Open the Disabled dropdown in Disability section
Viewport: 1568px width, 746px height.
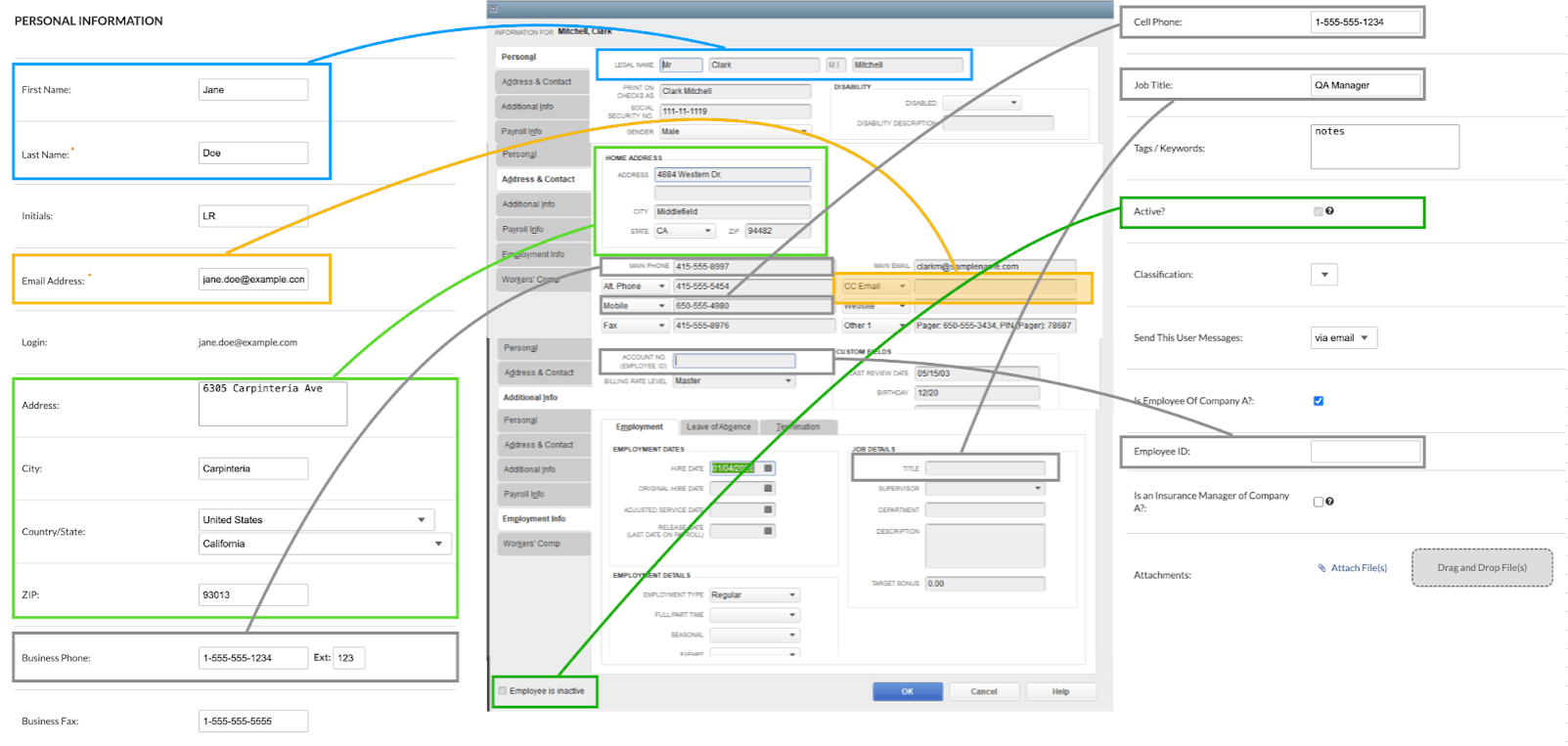tap(981, 103)
